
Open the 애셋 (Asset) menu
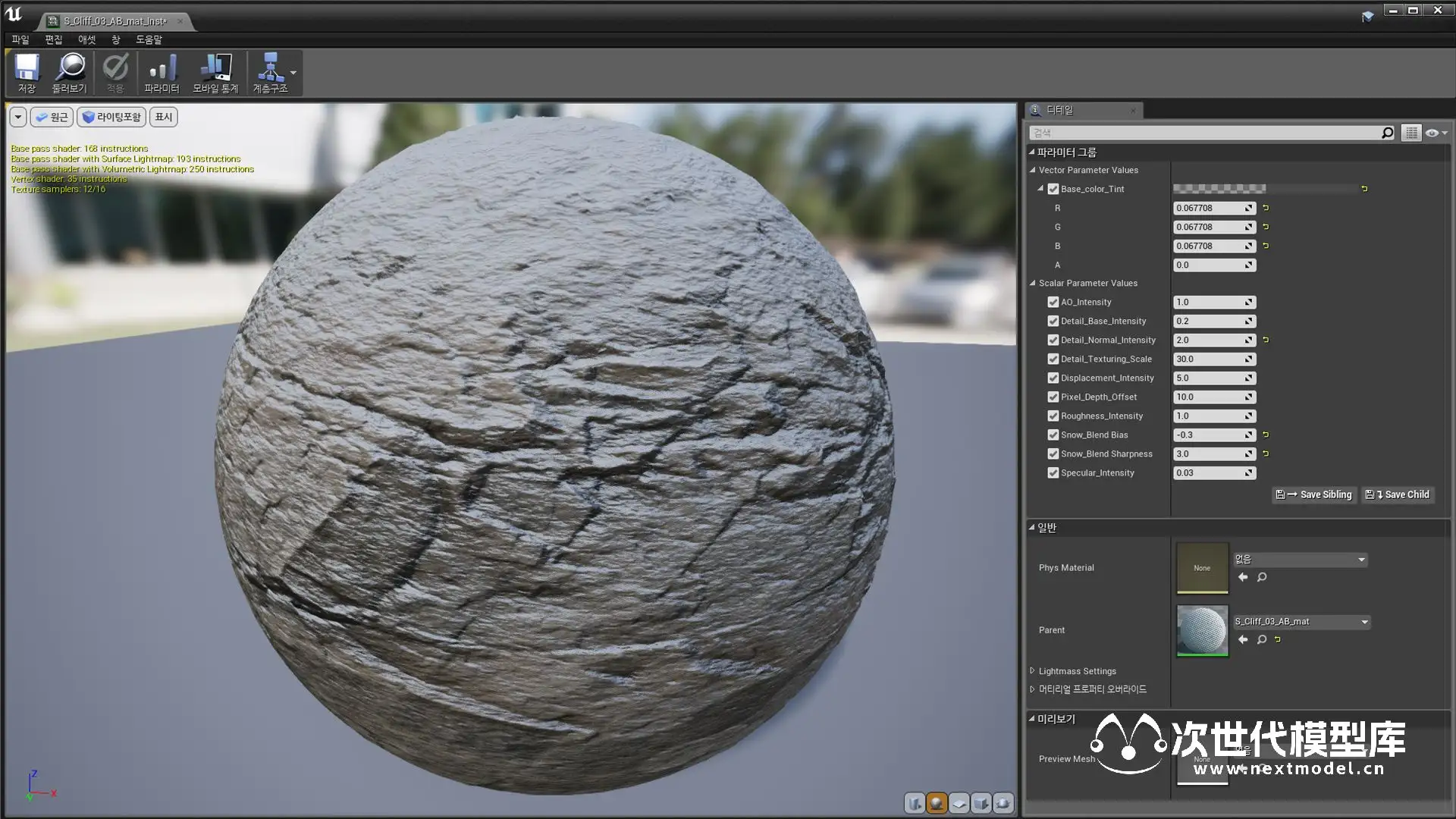click(x=86, y=39)
